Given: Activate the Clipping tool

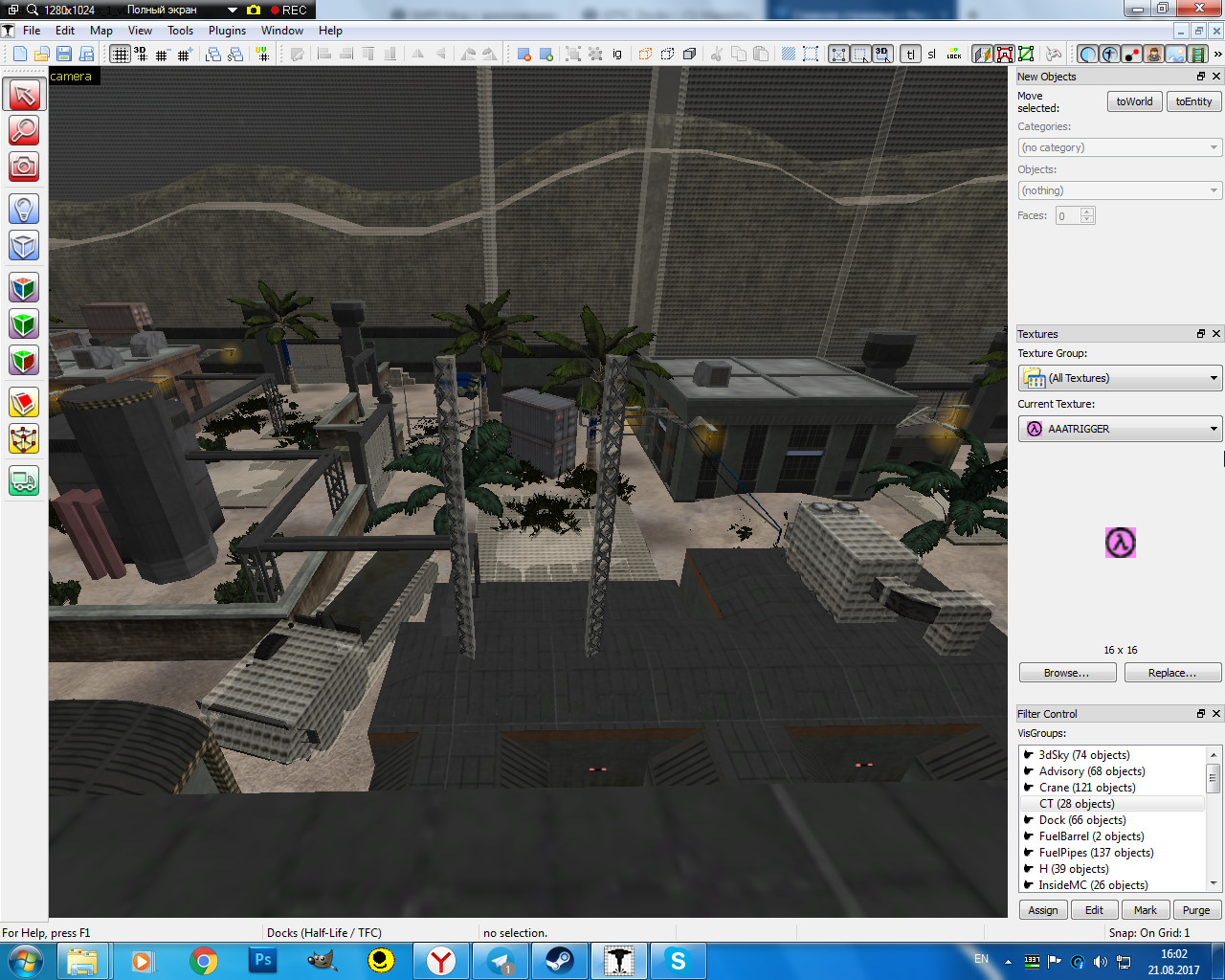Looking at the screenshot, I should pyautogui.click(x=24, y=403).
